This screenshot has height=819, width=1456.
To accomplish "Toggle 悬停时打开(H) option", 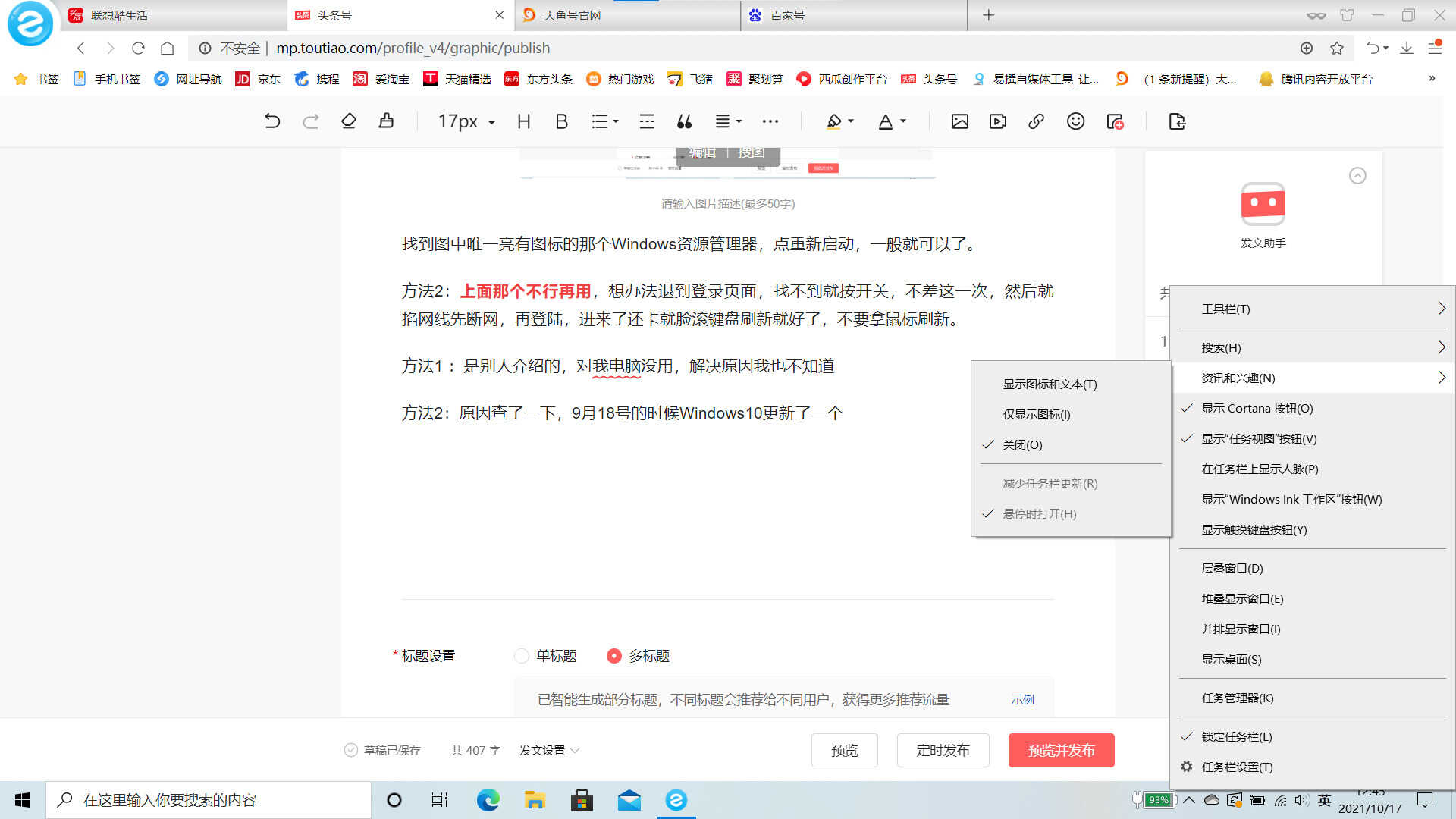I will tap(1071, 513).
